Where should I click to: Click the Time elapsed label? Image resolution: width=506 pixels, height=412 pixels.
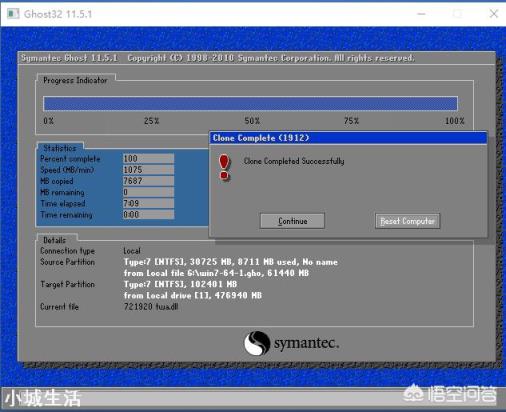tap(63, 203)
